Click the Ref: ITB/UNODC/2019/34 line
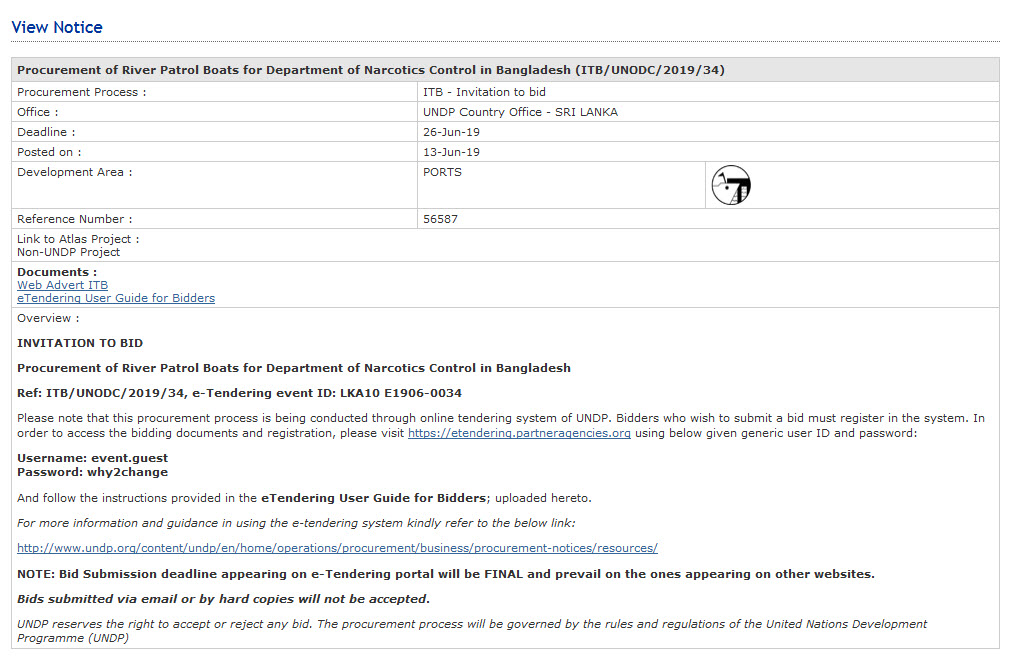This screenshot has width=1016, height=663. tap(239, 393)
